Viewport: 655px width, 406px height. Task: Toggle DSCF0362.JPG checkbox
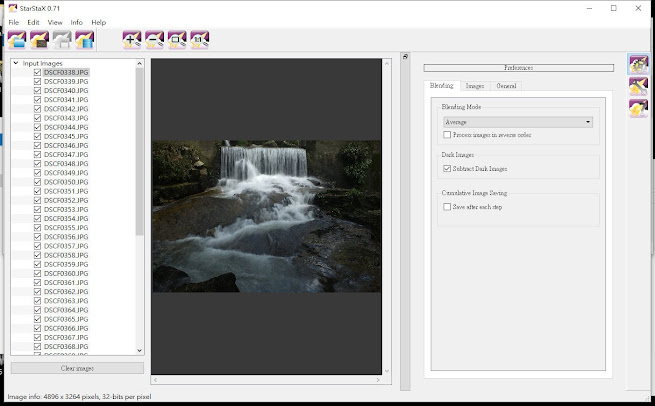[38, 292]
